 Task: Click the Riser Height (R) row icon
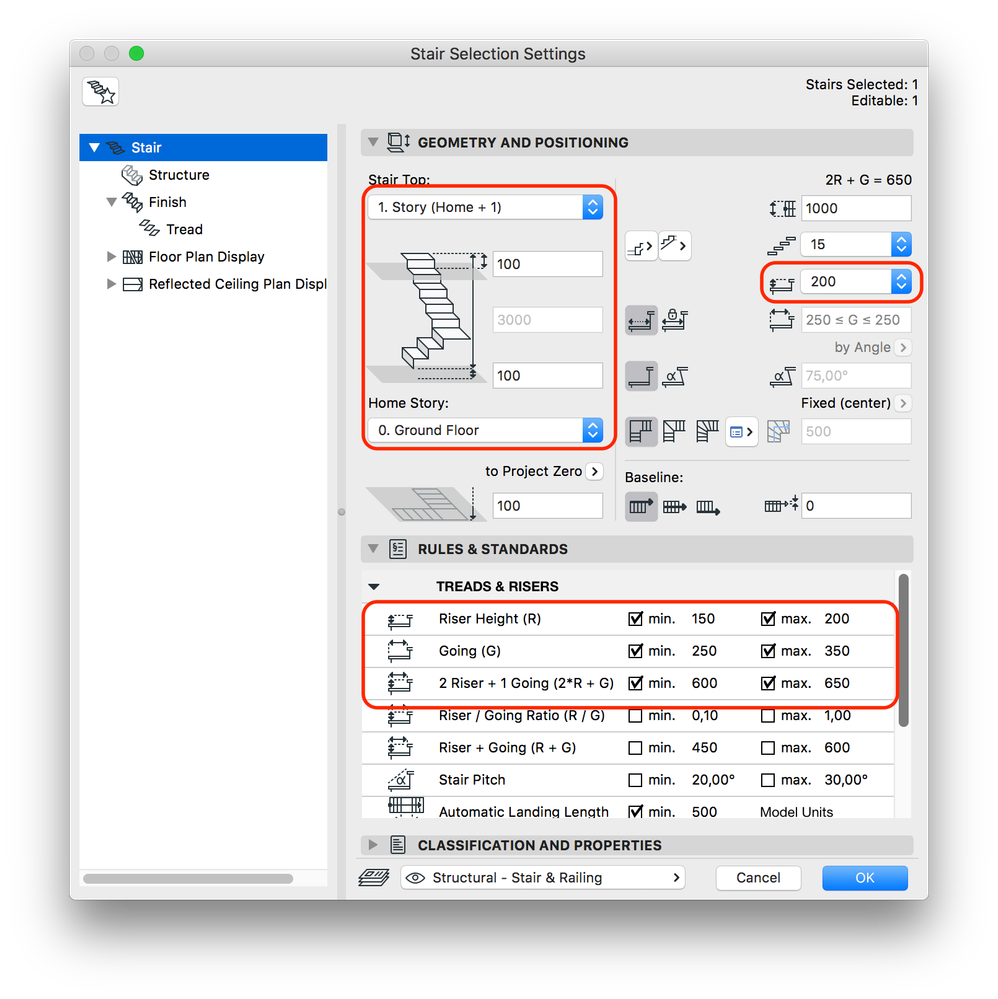point(400,620)
